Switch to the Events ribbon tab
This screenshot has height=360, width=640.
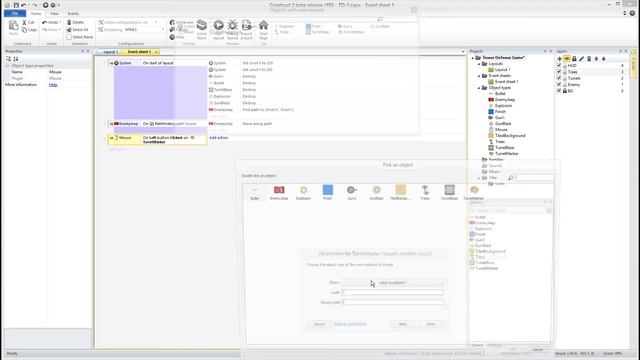tap(73, 13)
